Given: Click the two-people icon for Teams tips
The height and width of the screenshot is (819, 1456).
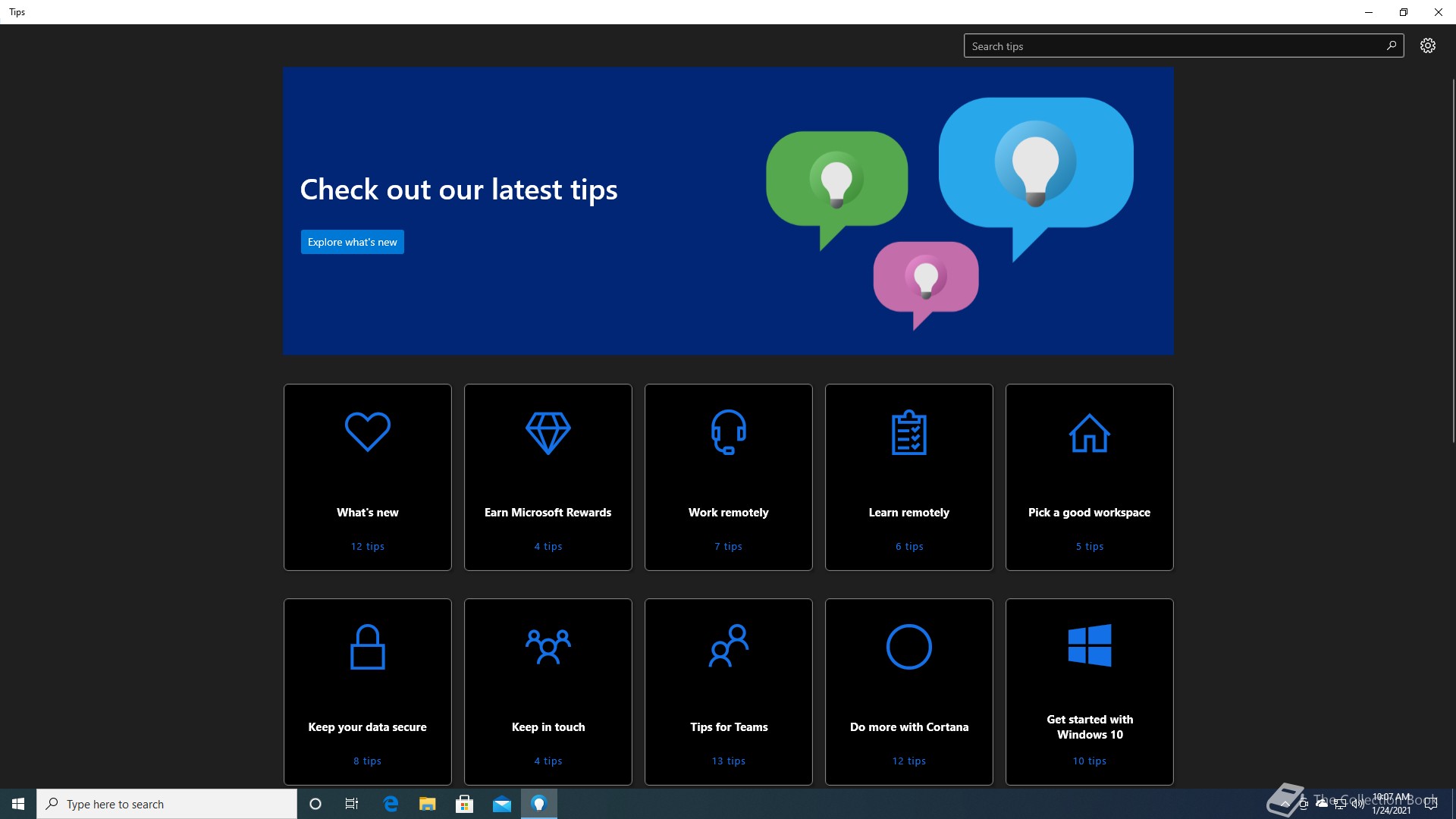Looking at the screenshot, I should (x=728, y=646).
